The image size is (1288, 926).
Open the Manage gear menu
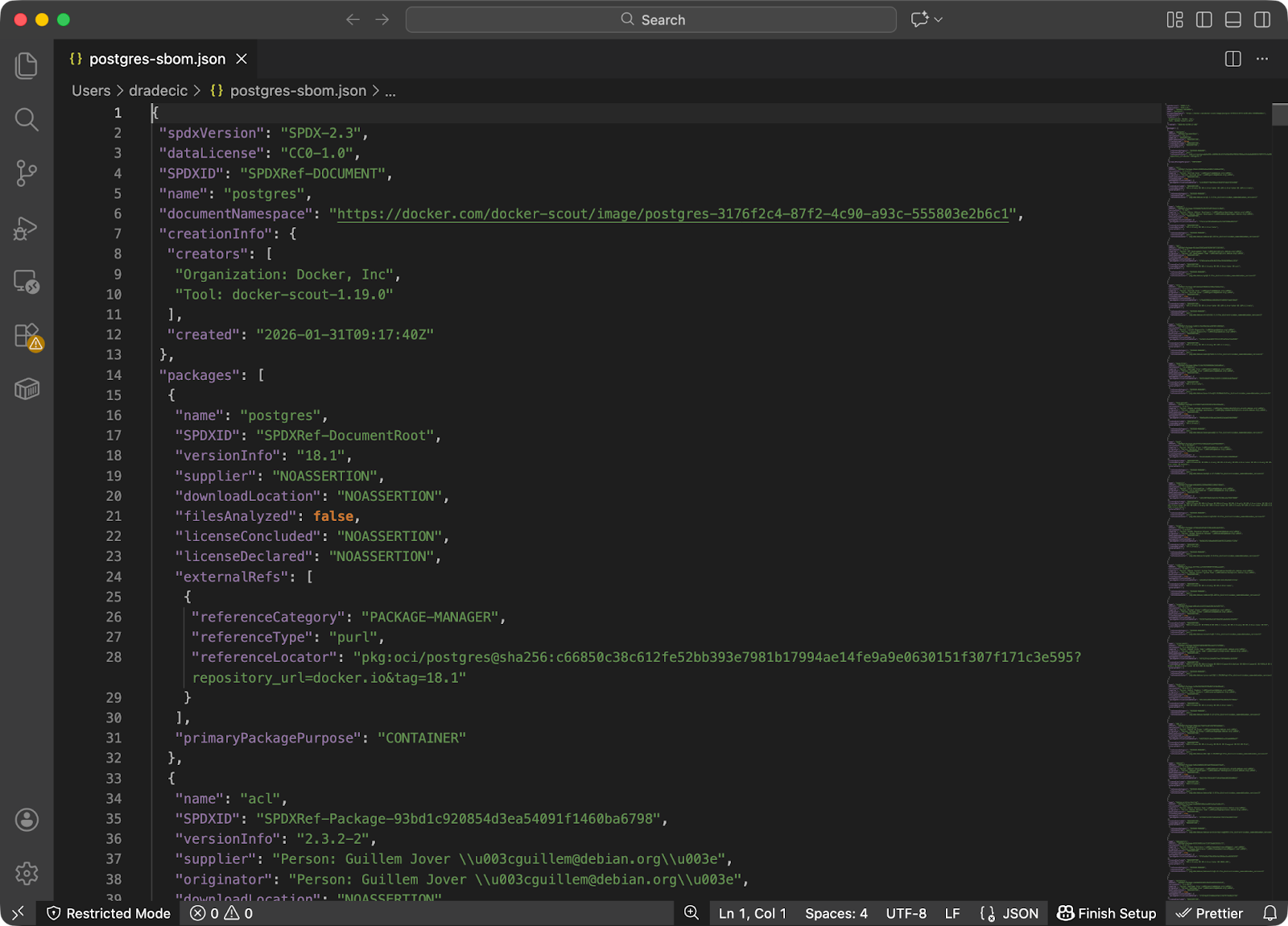click(27, 873)
